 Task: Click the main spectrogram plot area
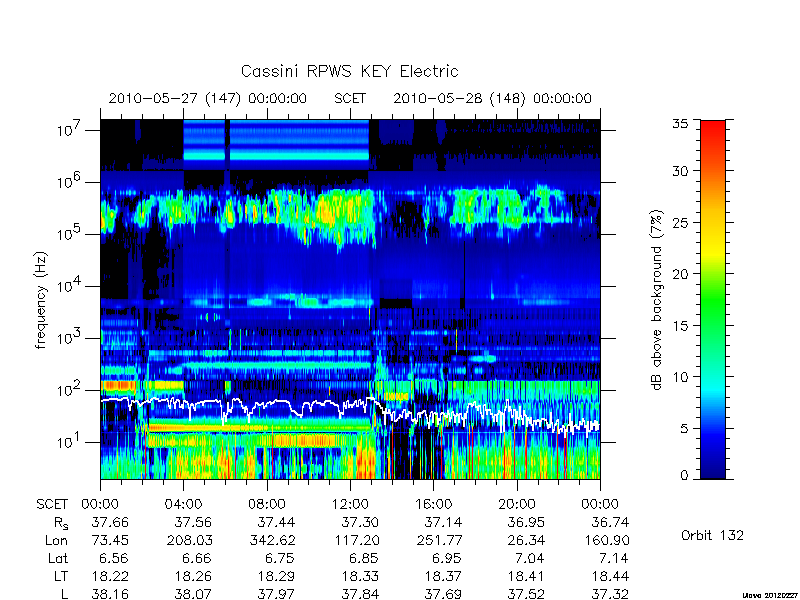click(x=350, y=299)
